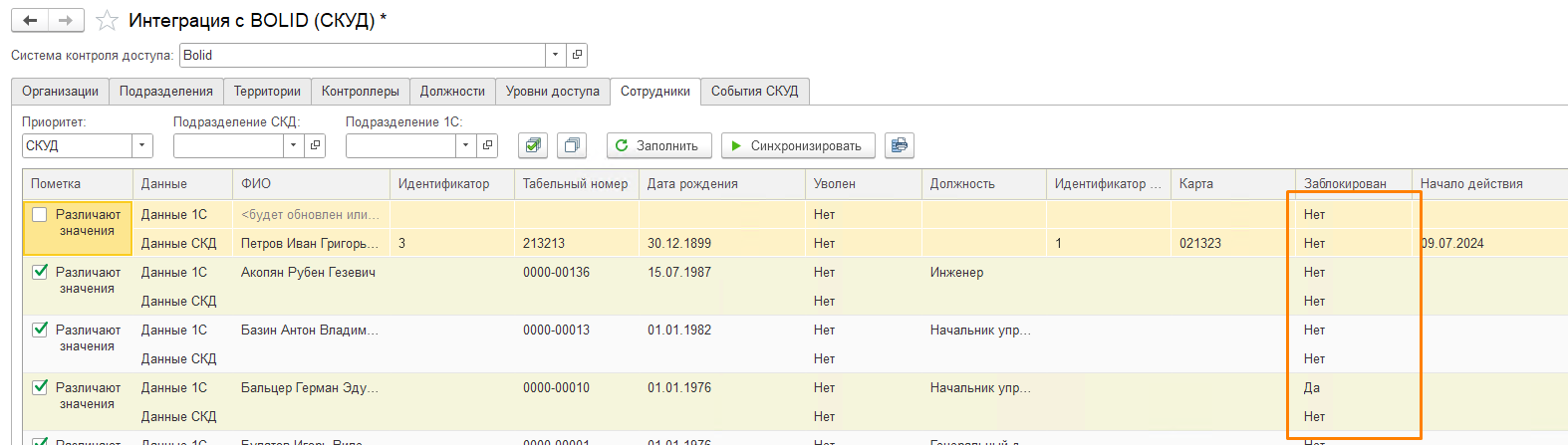Uncheck the Акопян Рубен Гезевич row
The image size is (1568, 445).
[40, 272]
